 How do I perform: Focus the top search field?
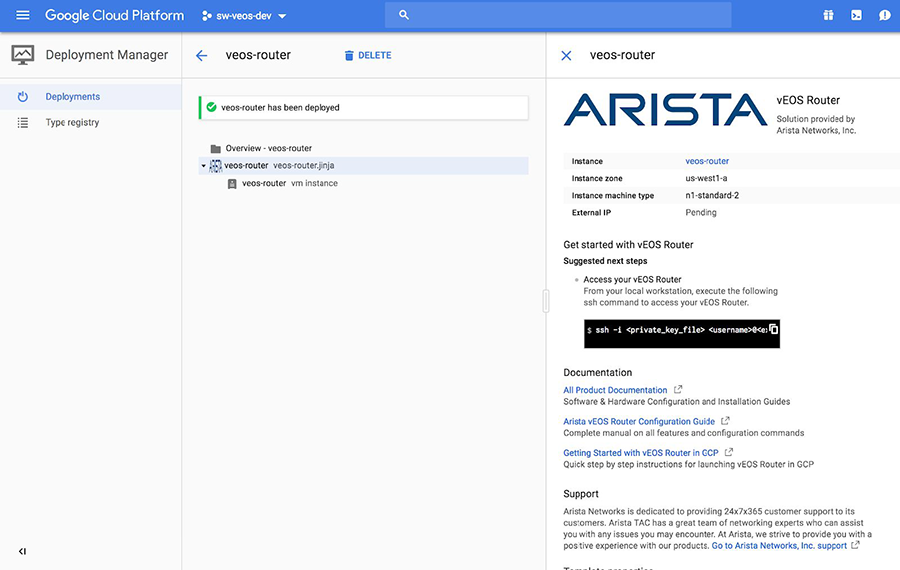558,15
